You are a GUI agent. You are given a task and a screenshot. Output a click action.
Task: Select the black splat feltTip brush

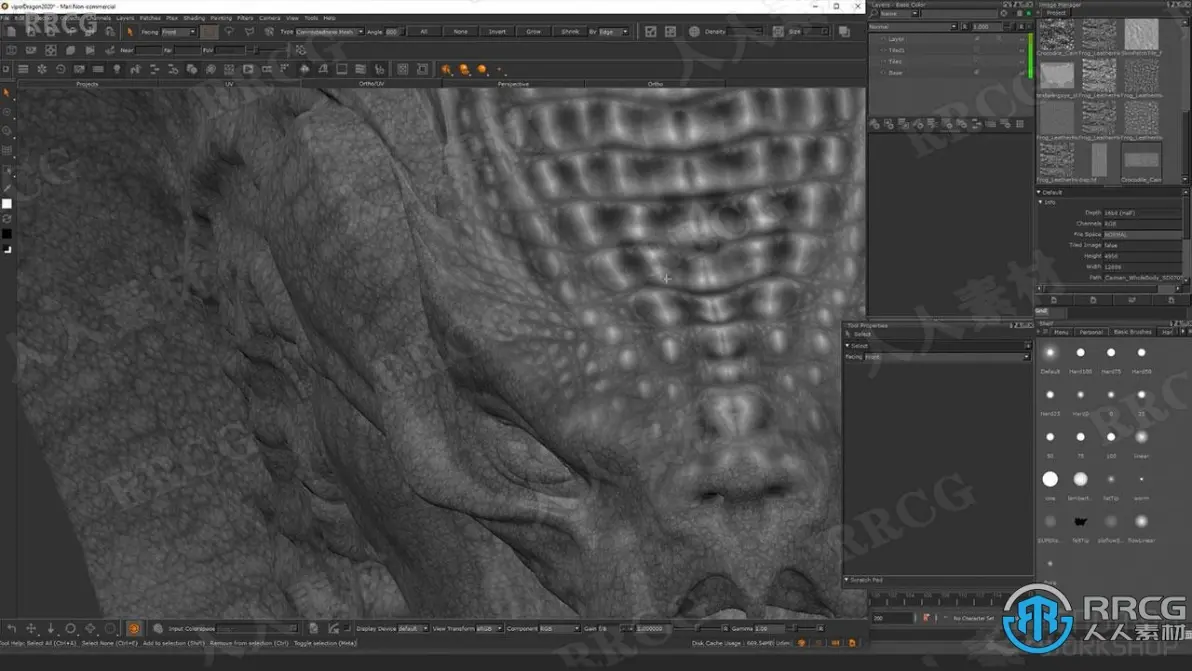(x=1080, y=522)
